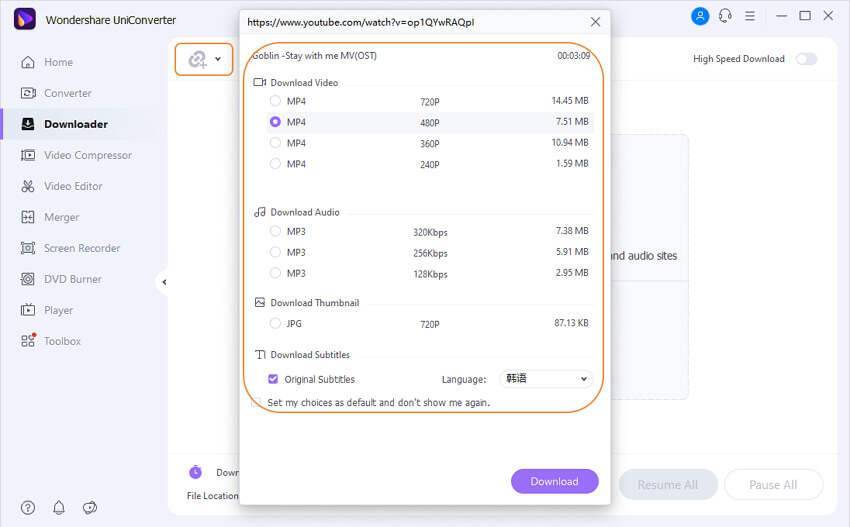Screen dimensions: 850x527
Task: Select MP3 320Kbps audio option
Action: (x=275, y=231)
